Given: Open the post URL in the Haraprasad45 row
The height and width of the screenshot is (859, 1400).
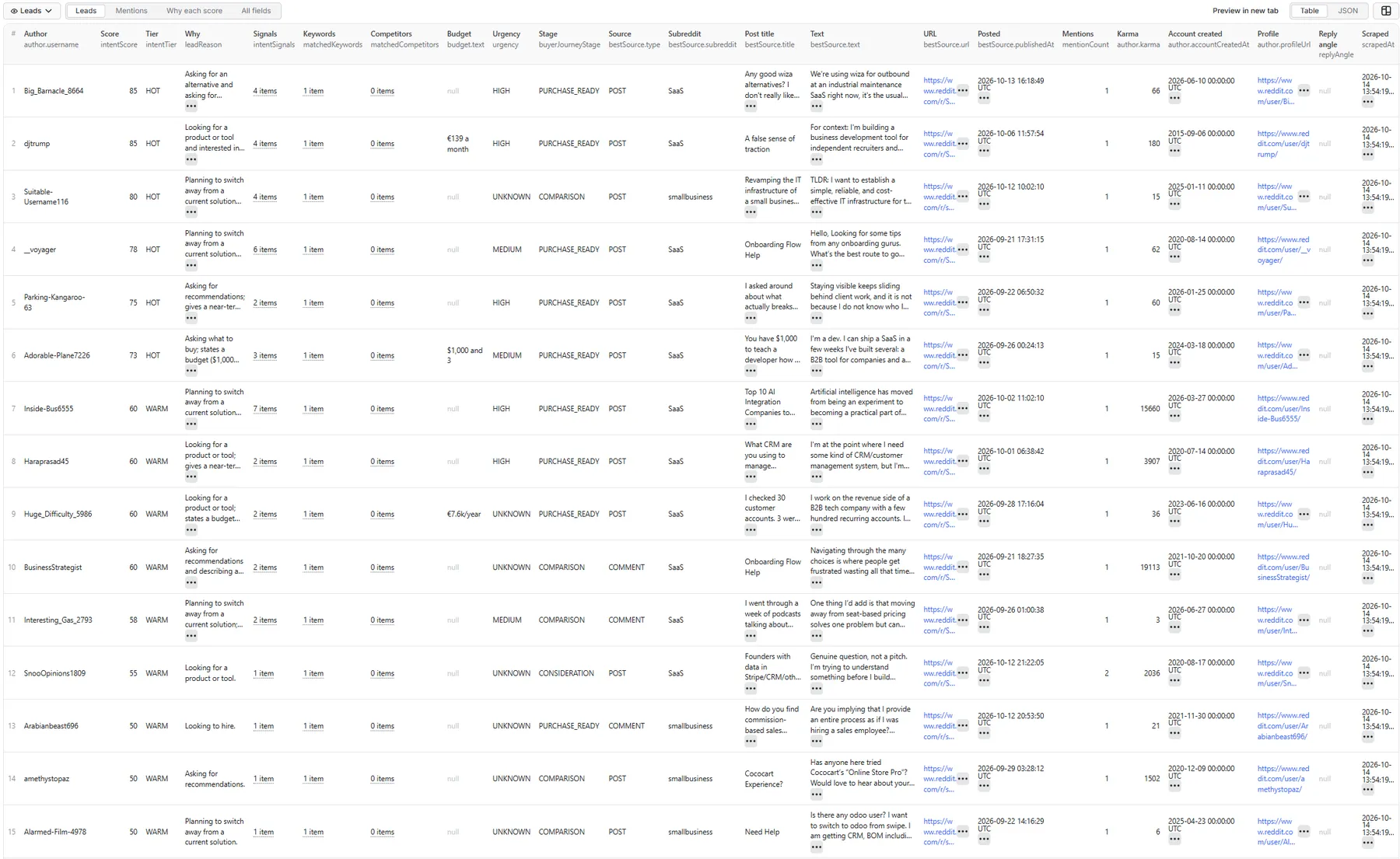Looking at the screenshot, I should point(939,462).
